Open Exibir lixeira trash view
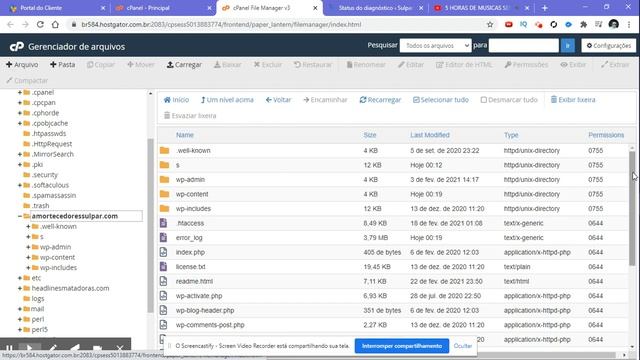Image resolution: width=640 pixels, height=360 pixels. [573, 100]
